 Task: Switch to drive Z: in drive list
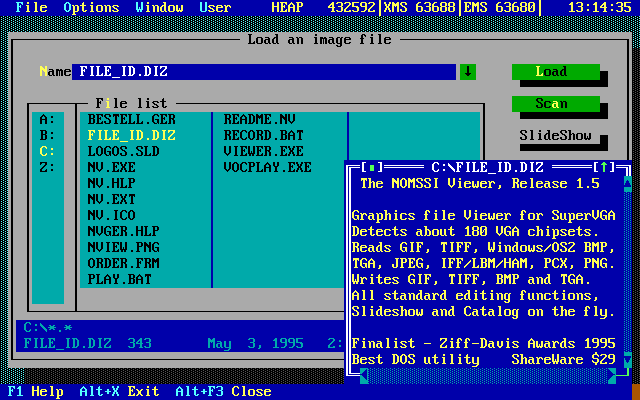click(x=47, y=167)
